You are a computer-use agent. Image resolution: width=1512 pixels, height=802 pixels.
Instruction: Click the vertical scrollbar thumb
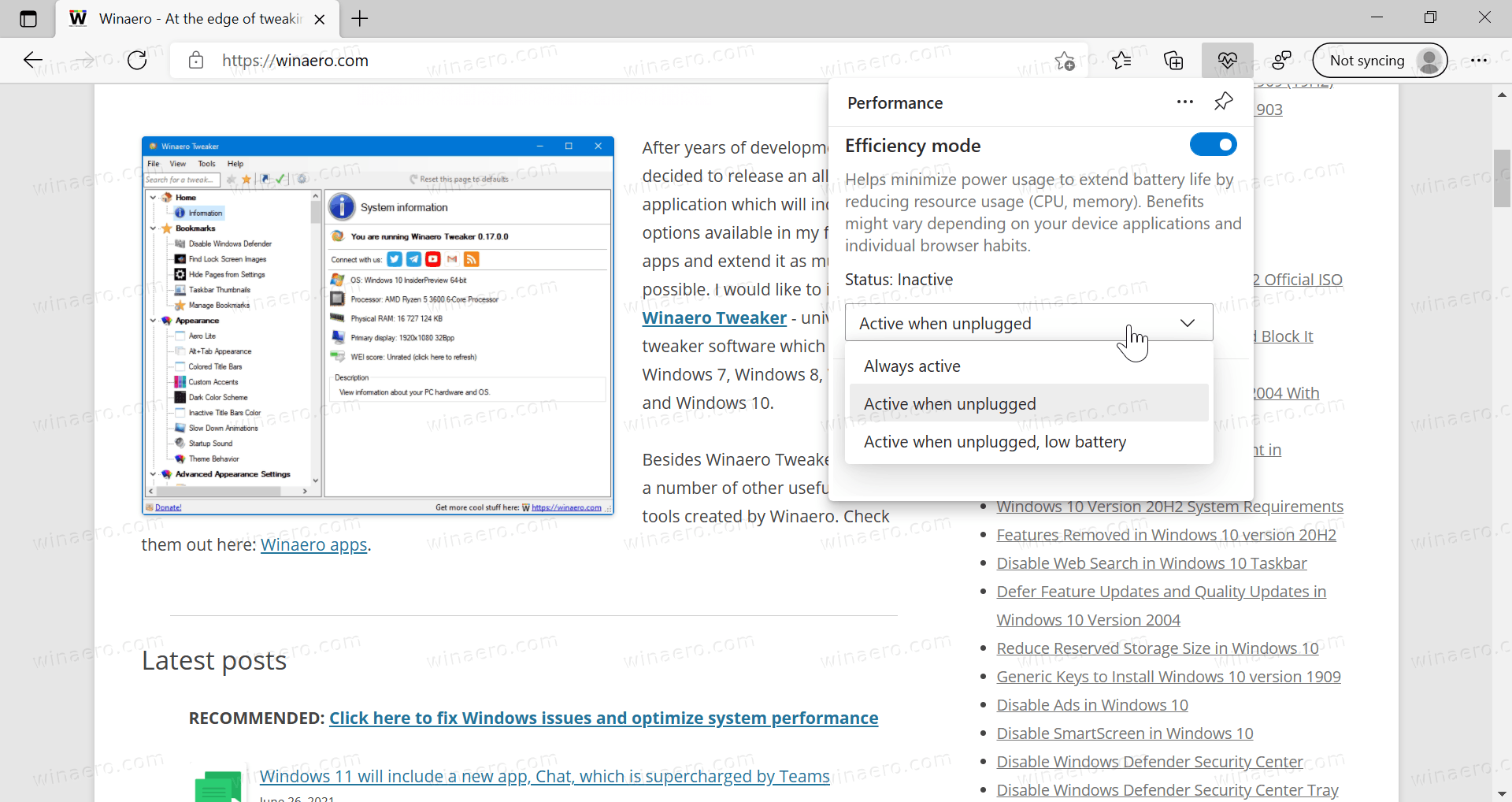pyautogui.click(x=1502, y=178)
